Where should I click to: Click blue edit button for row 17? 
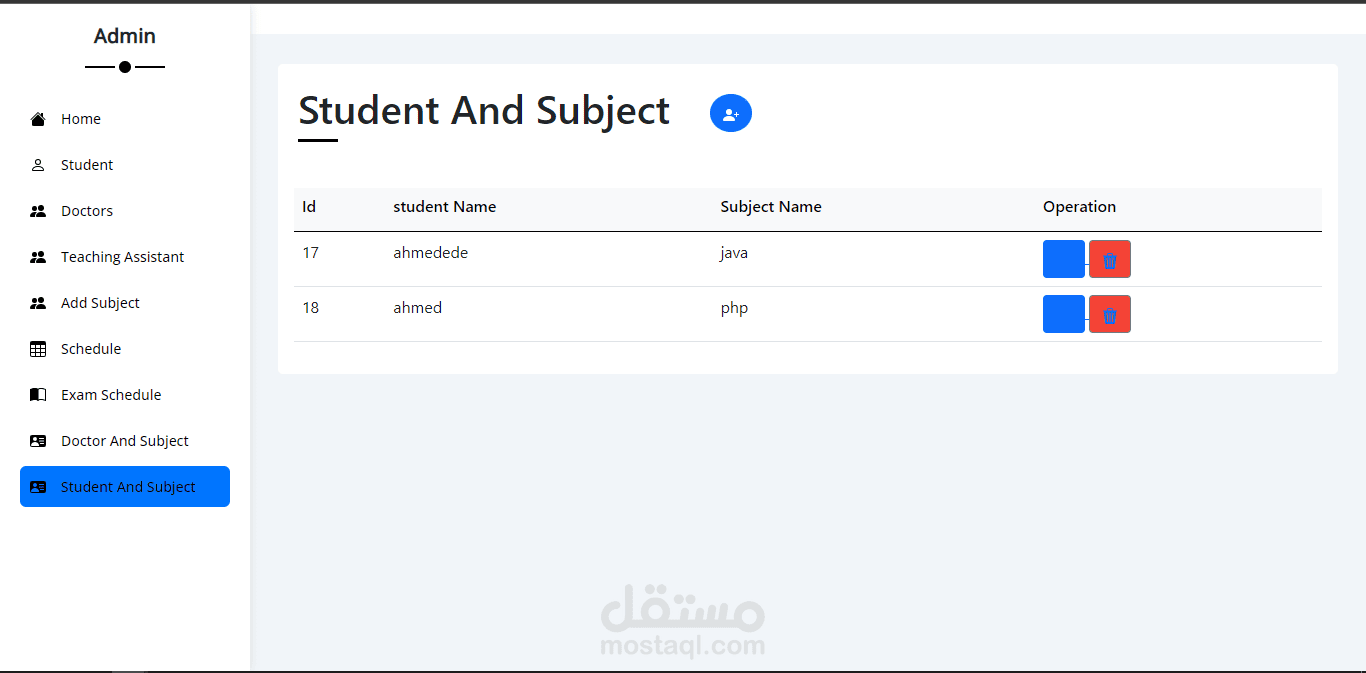pyautogui.click(x=1063, y=259)
